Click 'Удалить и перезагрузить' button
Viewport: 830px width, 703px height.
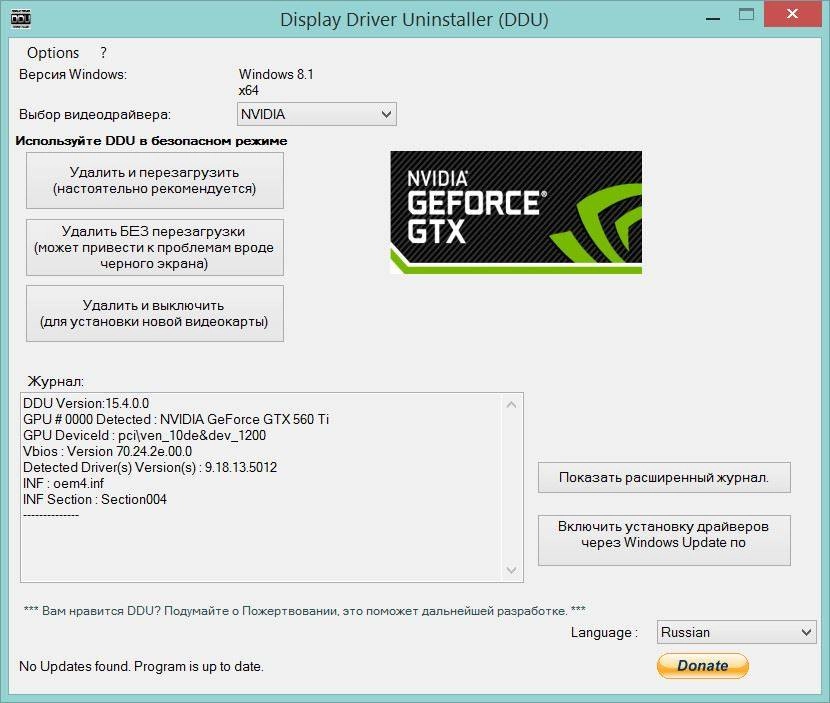click(155, 181)
